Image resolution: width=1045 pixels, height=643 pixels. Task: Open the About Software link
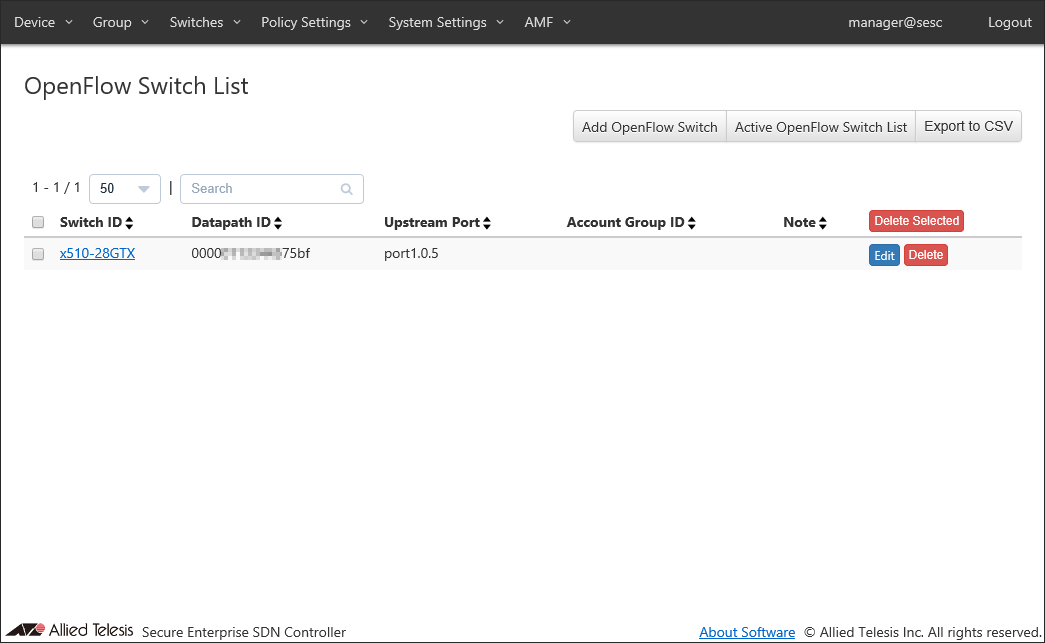tap(747, 632)
